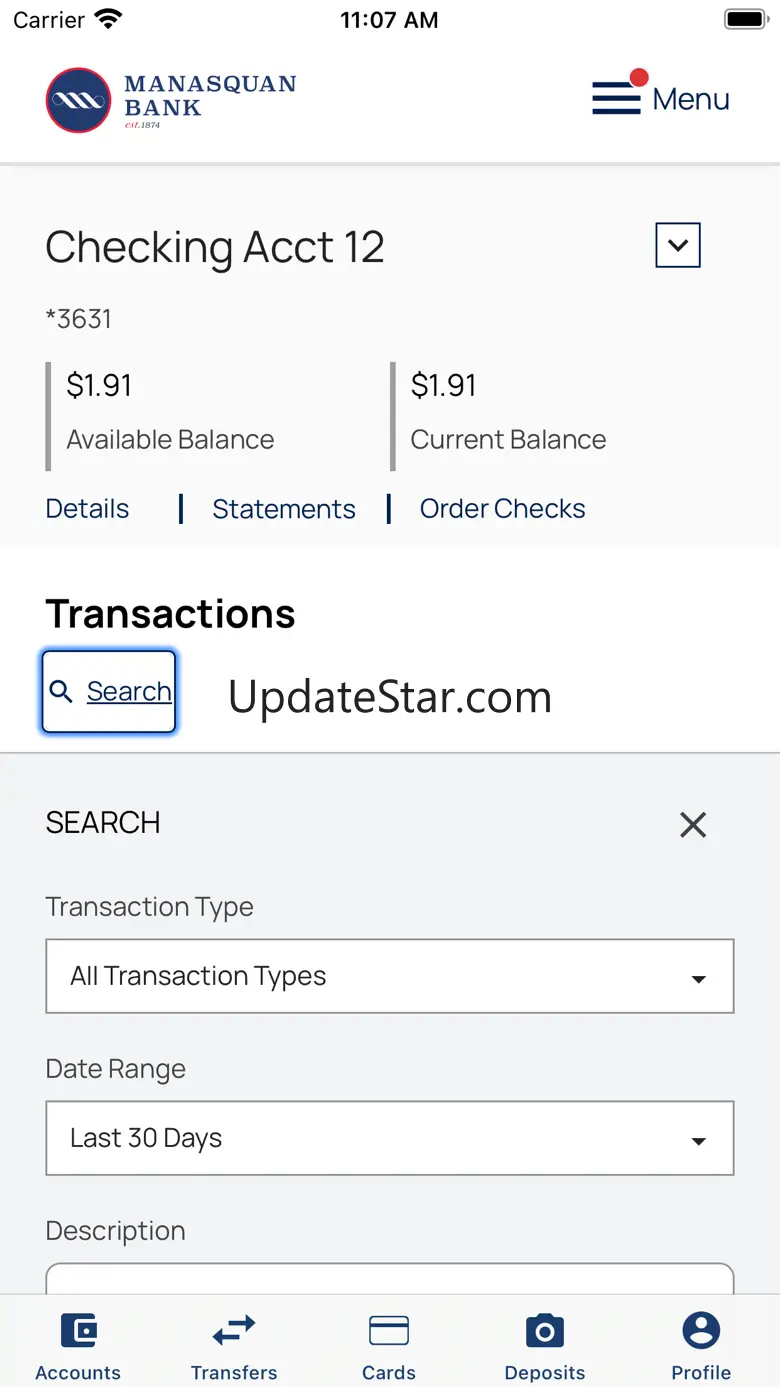Open account Details link
Image resolution: width=780 pixels, height=1387 pixels.
tap(87, 509)
